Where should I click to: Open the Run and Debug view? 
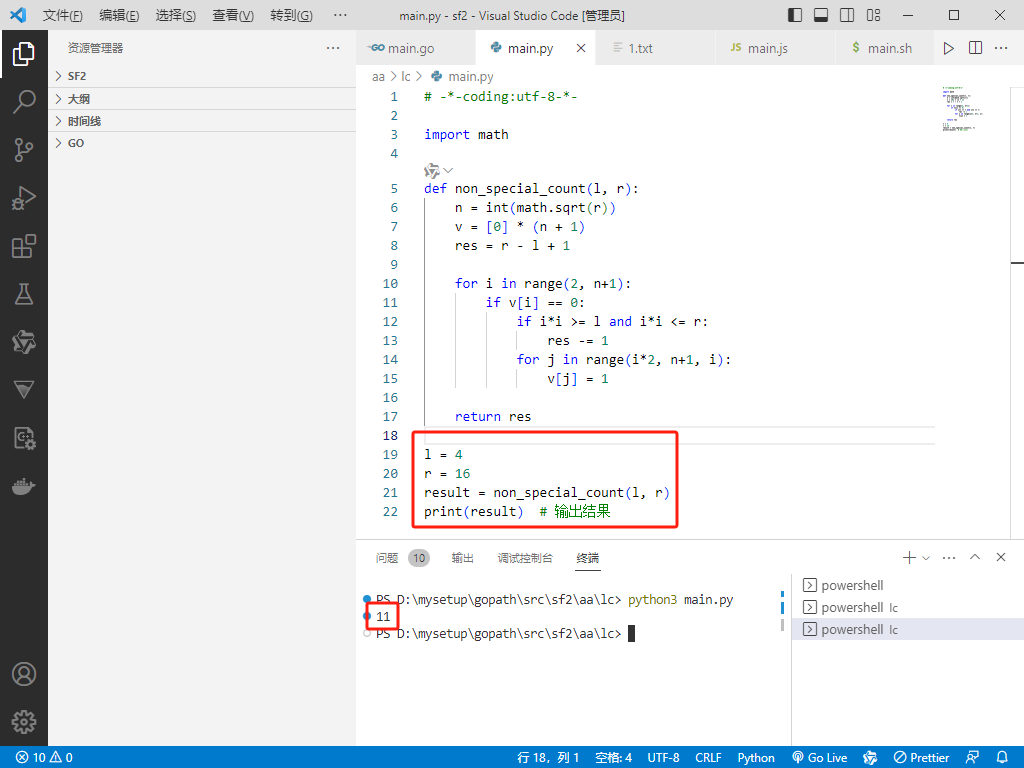pyautogui.click(x=24, y=198)
